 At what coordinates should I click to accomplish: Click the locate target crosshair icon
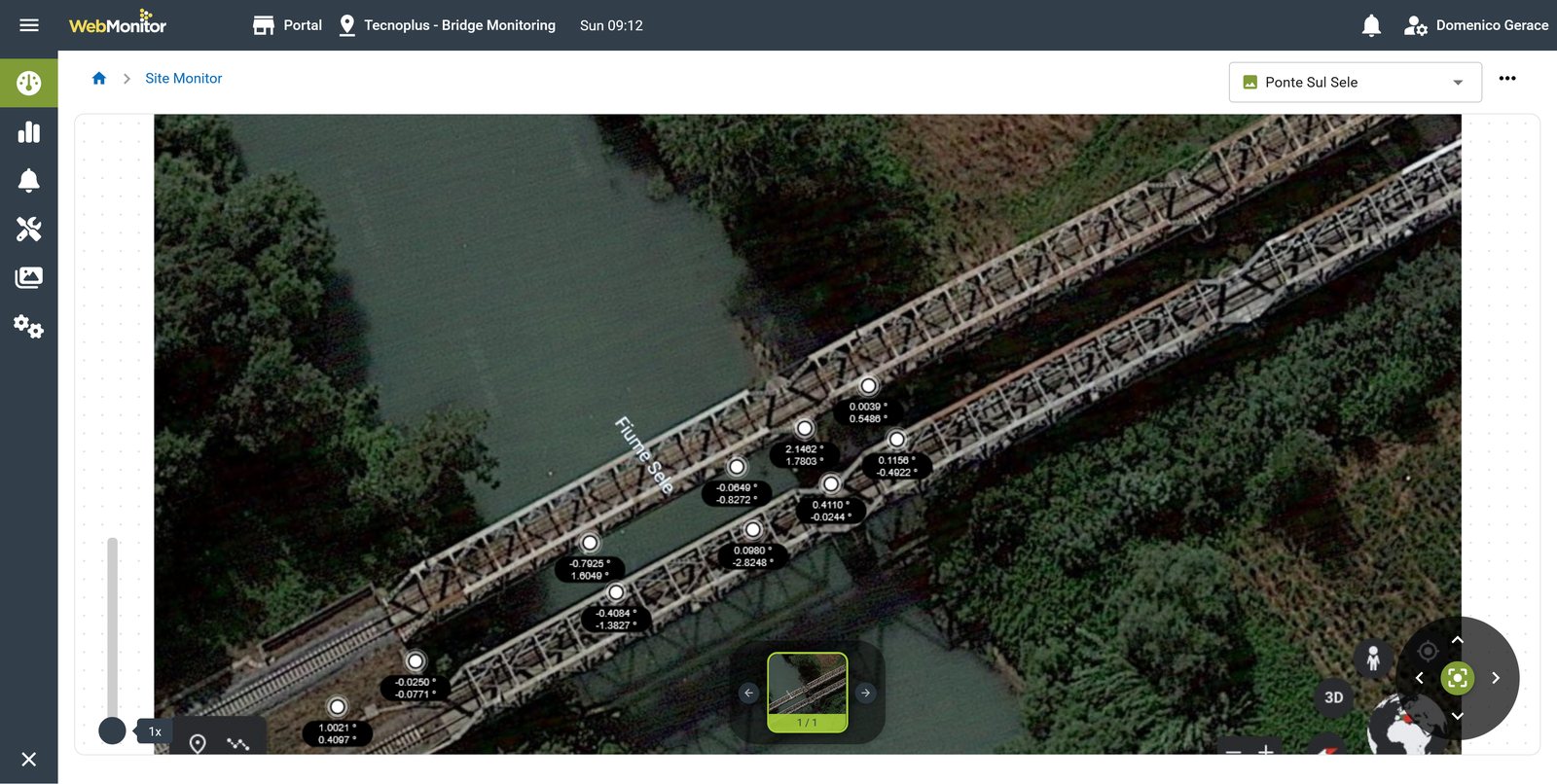pos(1428,651)
